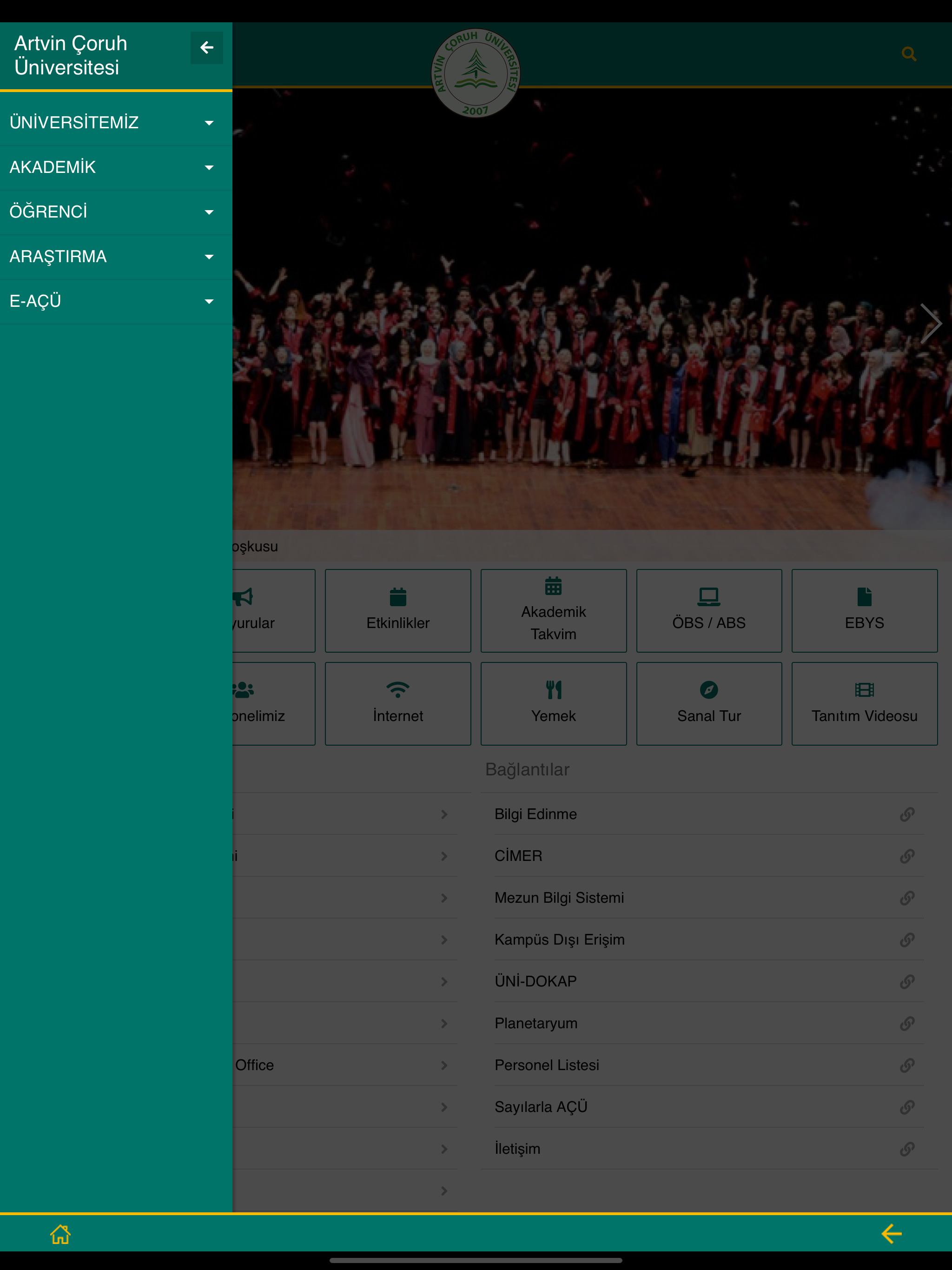Image resolution: width=952 pixels, height=1270 pixels.
Task: Expand the E-AÇÜ menu section
Action: tap(116, 301)
